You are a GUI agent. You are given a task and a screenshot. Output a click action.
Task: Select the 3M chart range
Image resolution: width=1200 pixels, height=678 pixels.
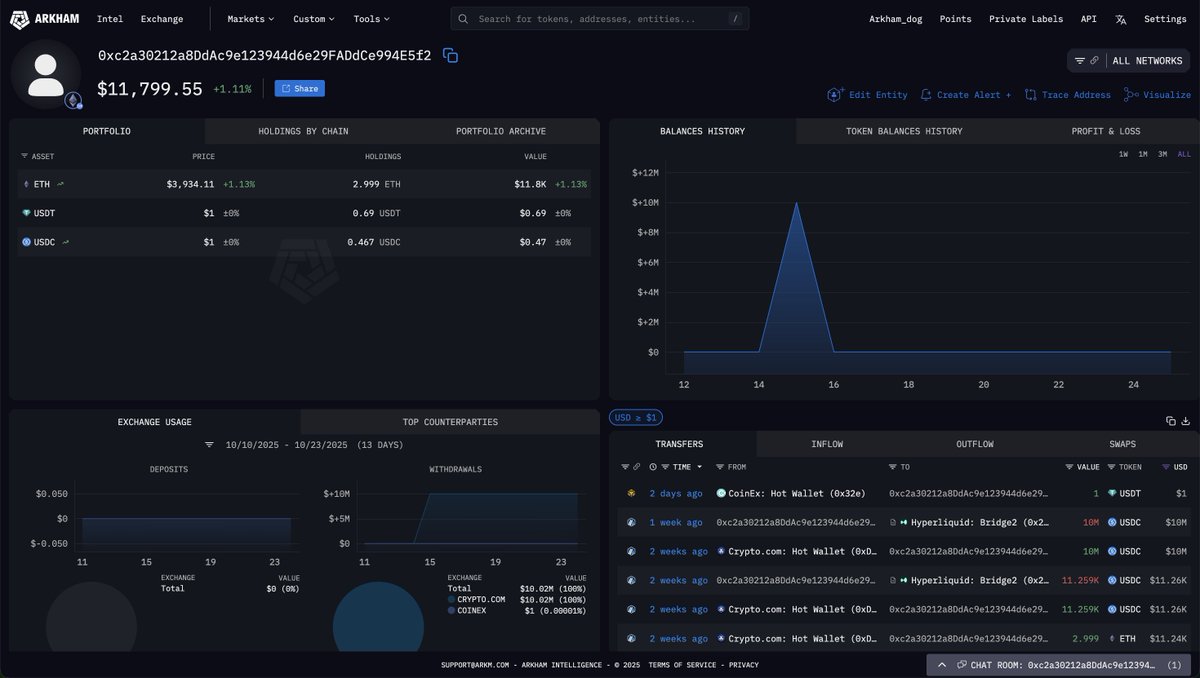point(1163,154)
